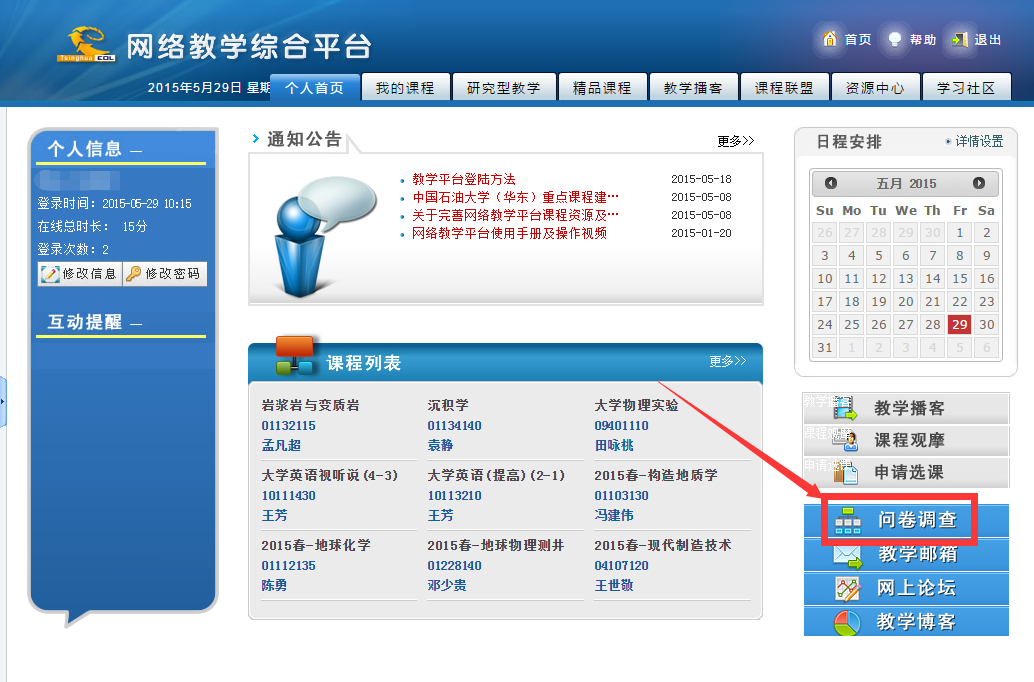Click the 修改密码 button

pos(165,273)
